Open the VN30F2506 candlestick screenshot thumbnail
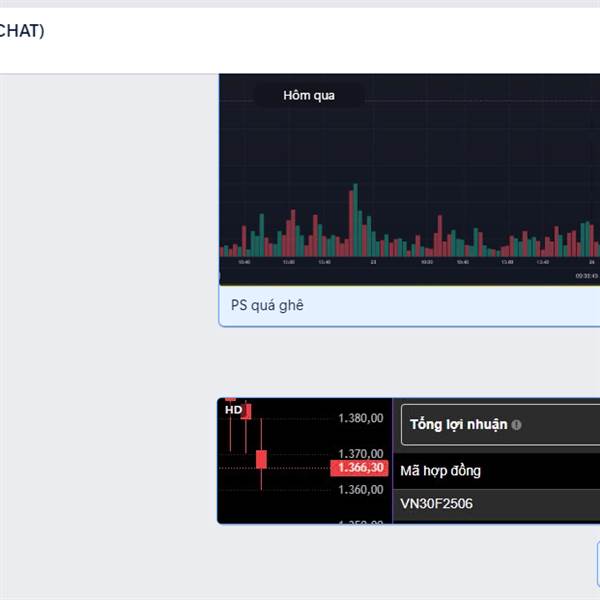The width and height of the screenshot is (600, 600). point(408,461)
